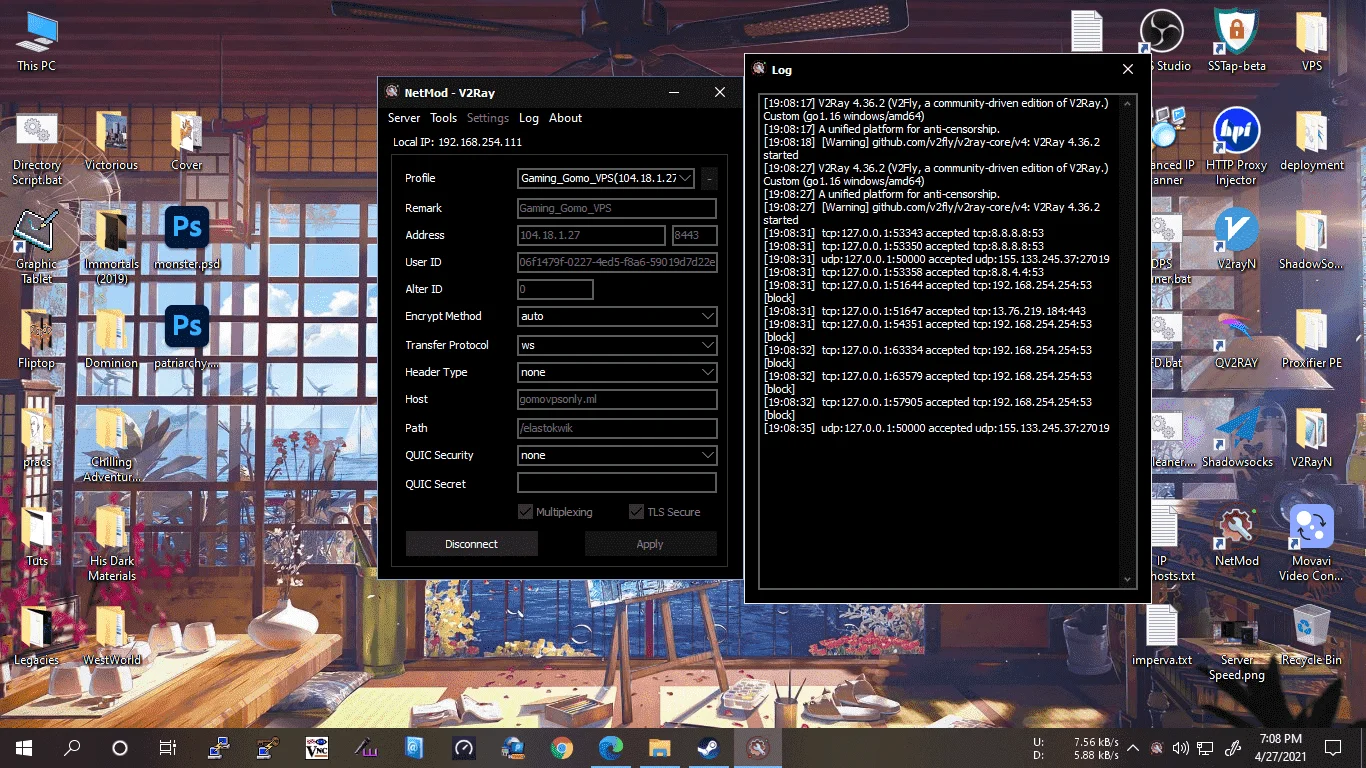Image resolution: width=1366 pixels, height=768 pixels.
Task: Select the SSTap-beta desktop shortcut
Action: pyautogui.click(x=1237, y=41)
